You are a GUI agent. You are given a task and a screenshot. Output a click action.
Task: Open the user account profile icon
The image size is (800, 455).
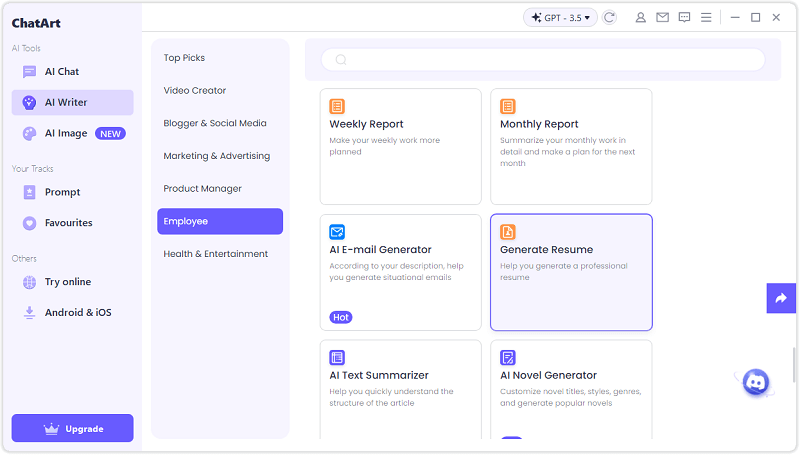pos(641,17)
